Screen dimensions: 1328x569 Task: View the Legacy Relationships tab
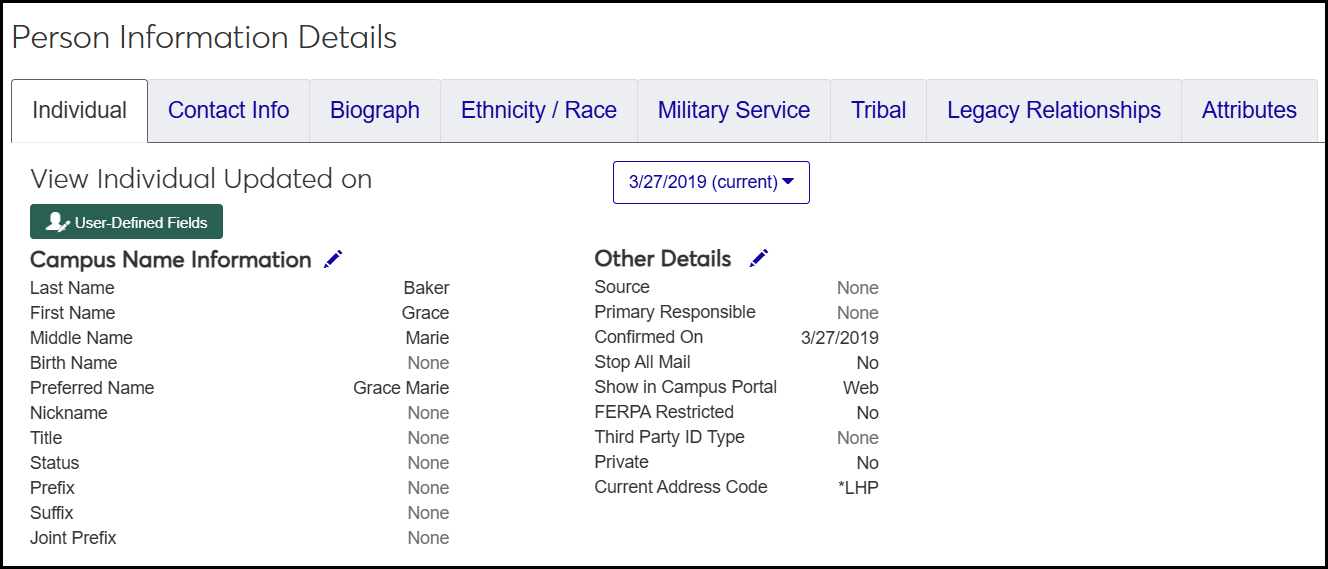coord(1054,110)
